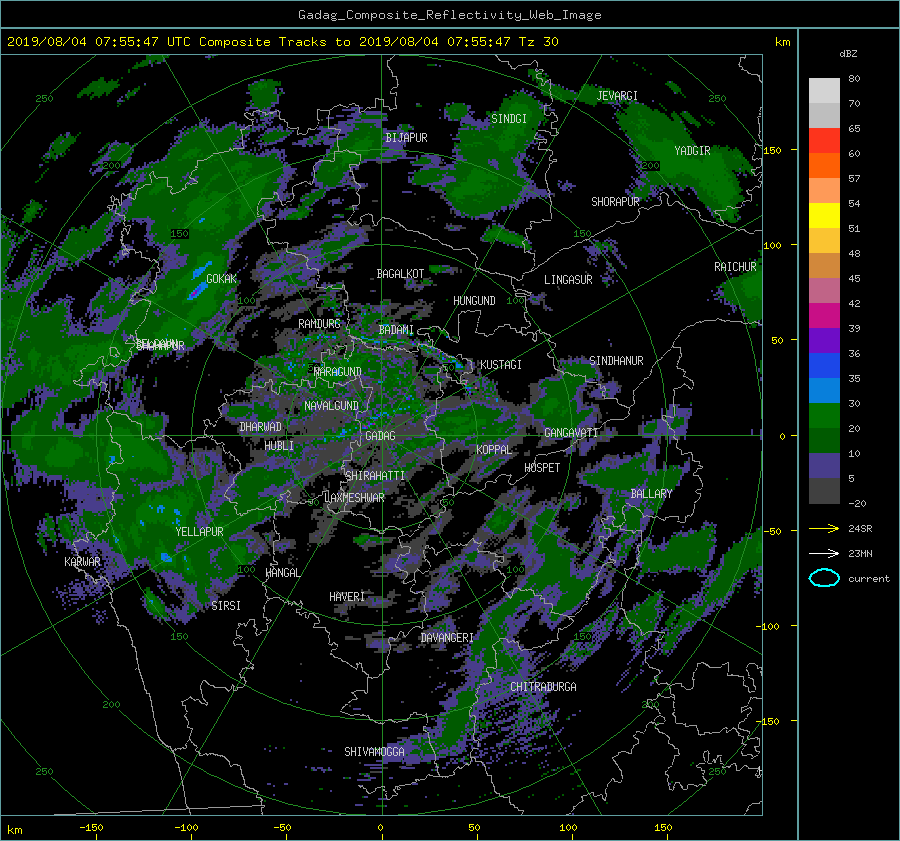Click the BIJAPUR city label

406,138
